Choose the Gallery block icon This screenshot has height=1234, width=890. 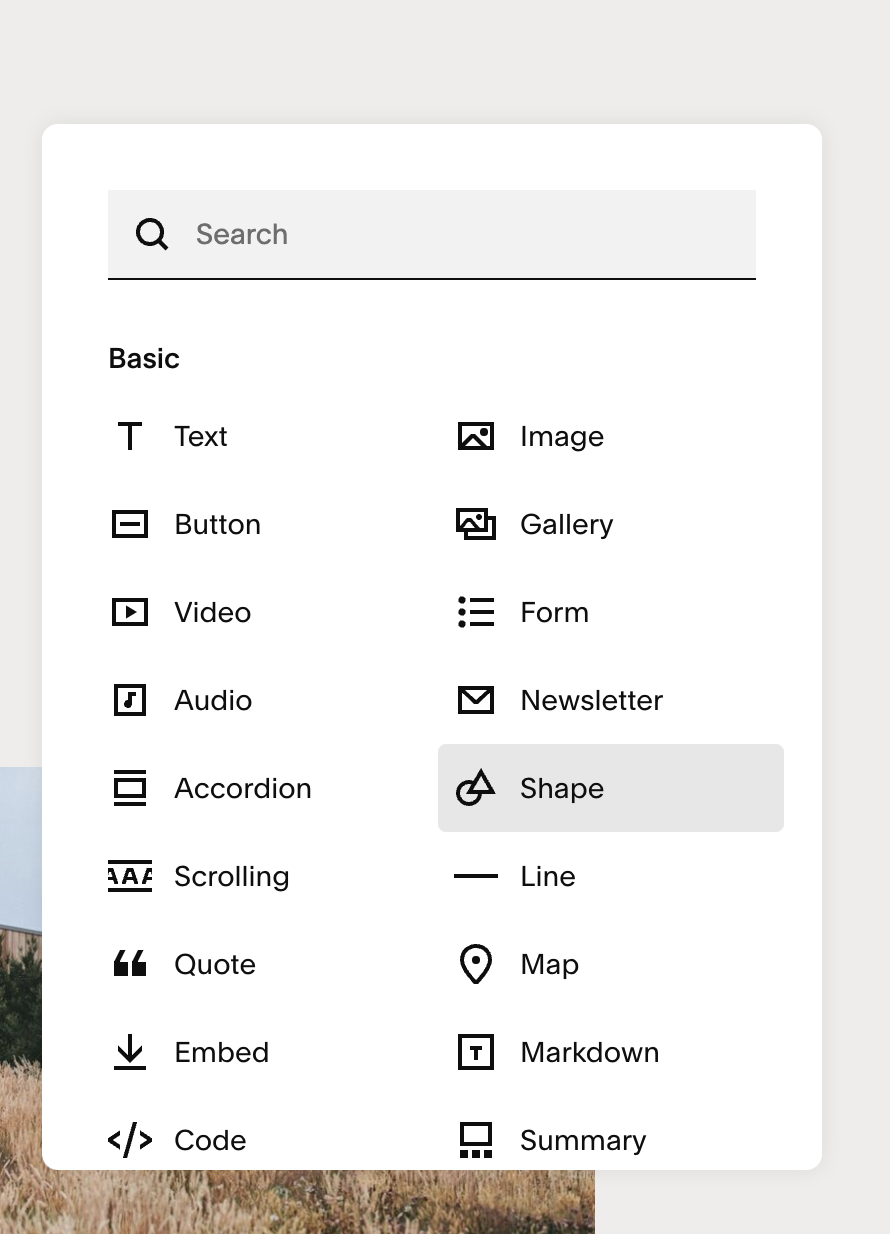pyautogui.click(x=475, y=524)
